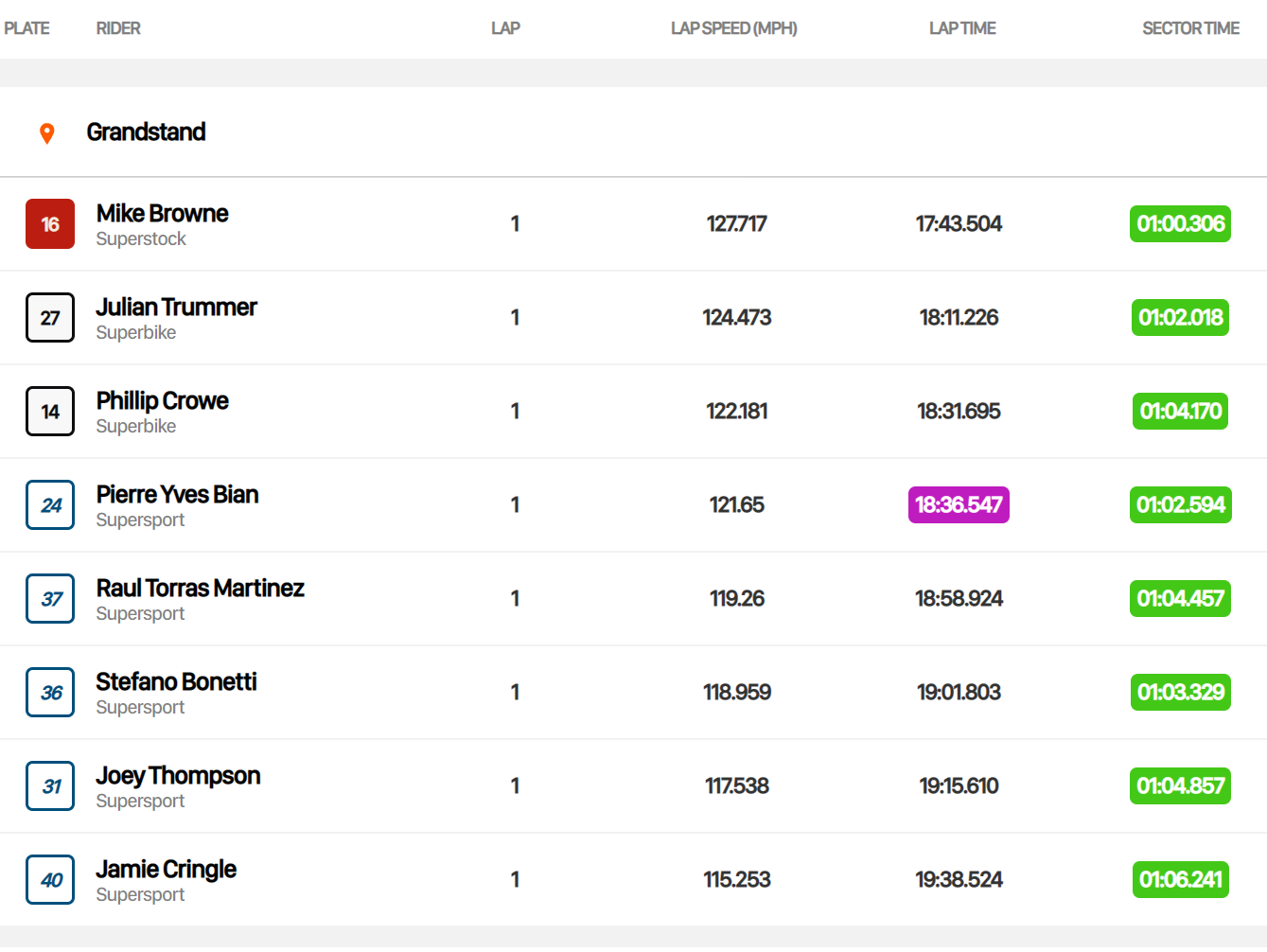Click Jamie Cringle's plate 40 badge

pyautogui.click(x=50, y=880)
